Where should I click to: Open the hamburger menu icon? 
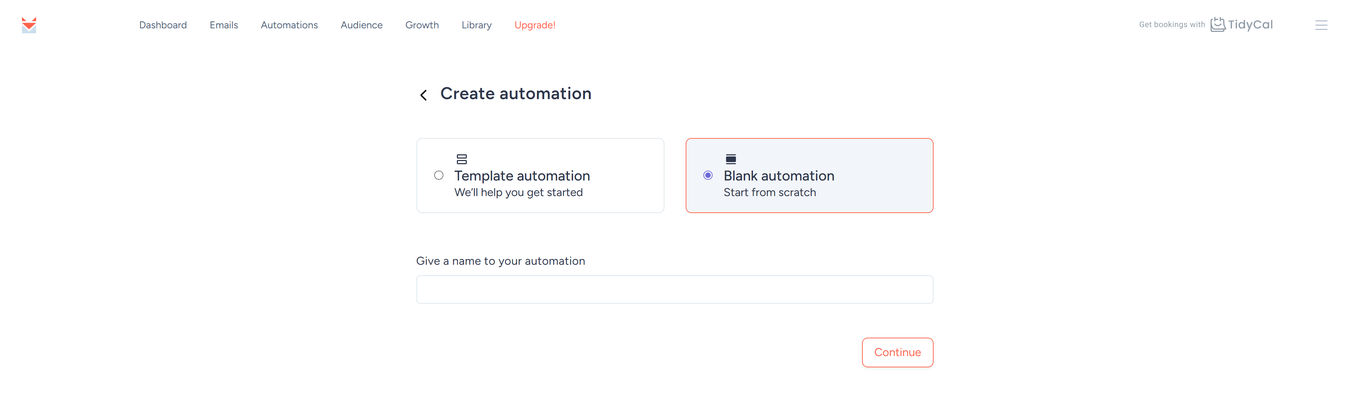coord(1321,25)
